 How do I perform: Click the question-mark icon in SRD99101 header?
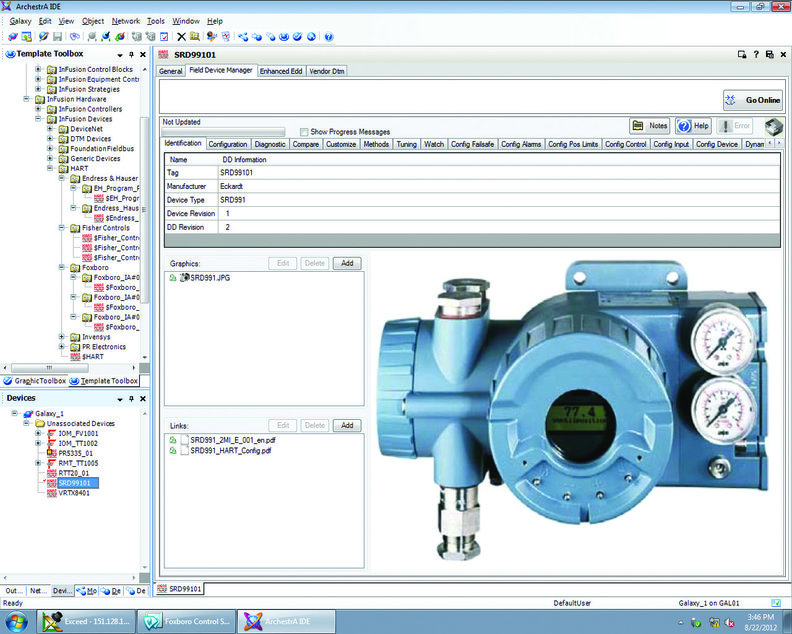[756, 54]
